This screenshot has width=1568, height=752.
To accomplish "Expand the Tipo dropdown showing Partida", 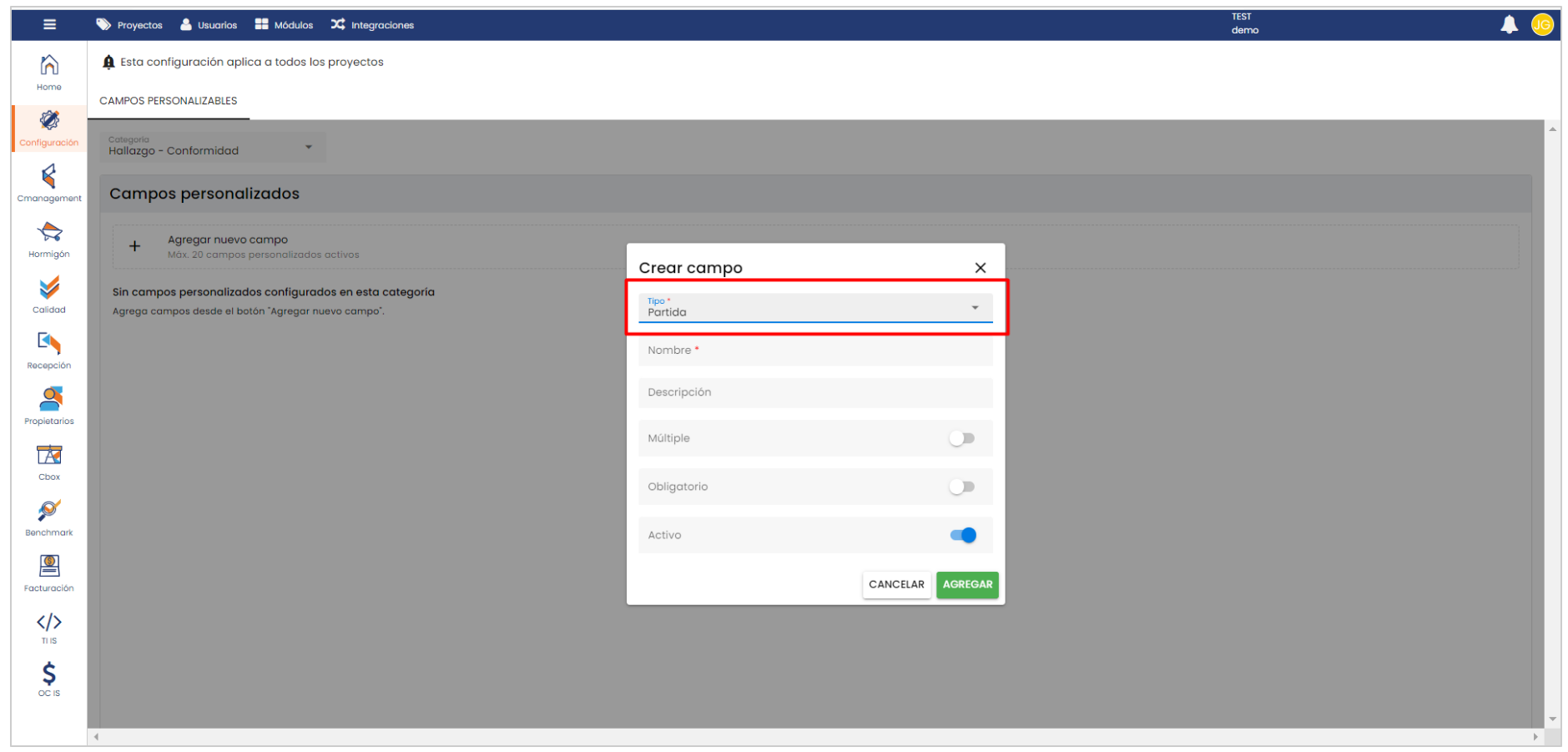I will coord(814,308).
